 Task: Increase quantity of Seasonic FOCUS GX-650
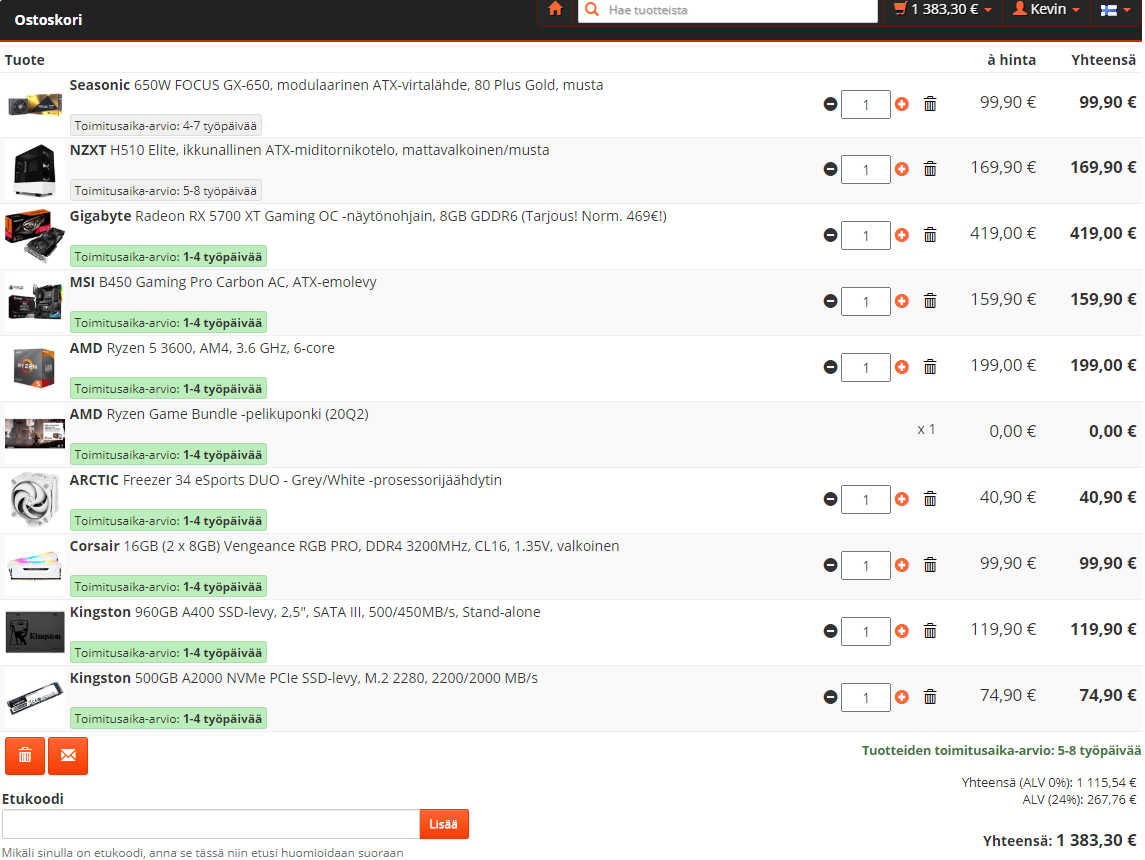pos(902,104)
